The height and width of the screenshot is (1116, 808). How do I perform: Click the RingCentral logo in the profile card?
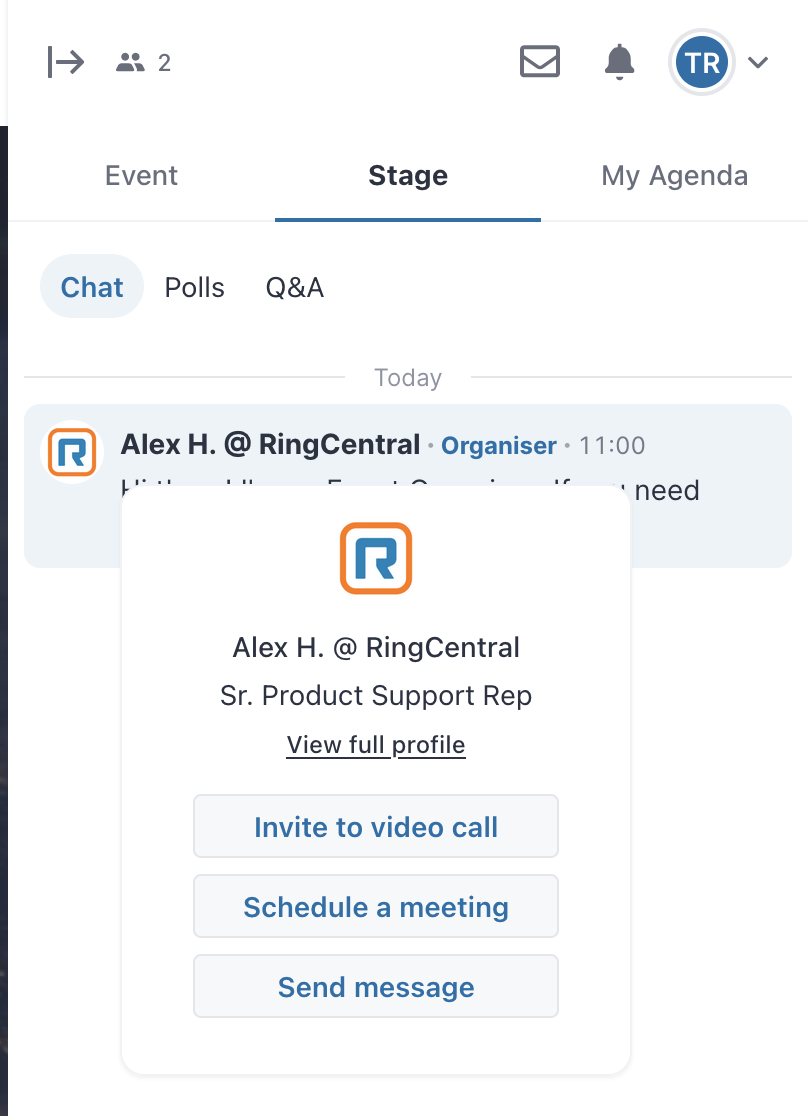point(376,558)
